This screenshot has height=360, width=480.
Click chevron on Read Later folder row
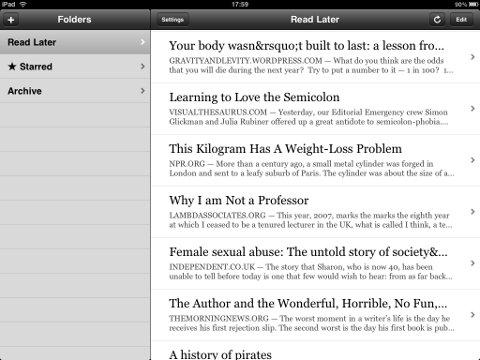(143, 42)
